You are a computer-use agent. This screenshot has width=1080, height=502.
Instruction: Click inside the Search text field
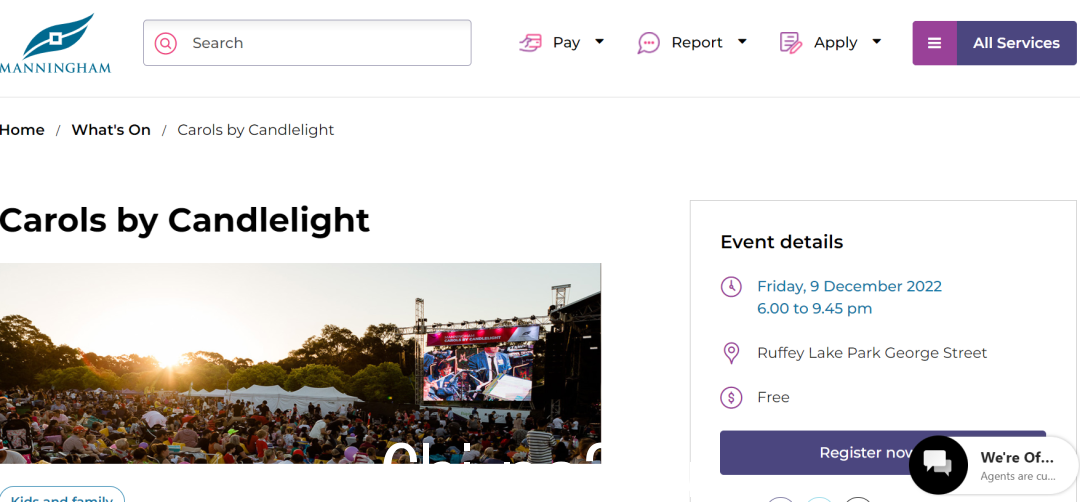pyautogui.click(x=320, y=43)
